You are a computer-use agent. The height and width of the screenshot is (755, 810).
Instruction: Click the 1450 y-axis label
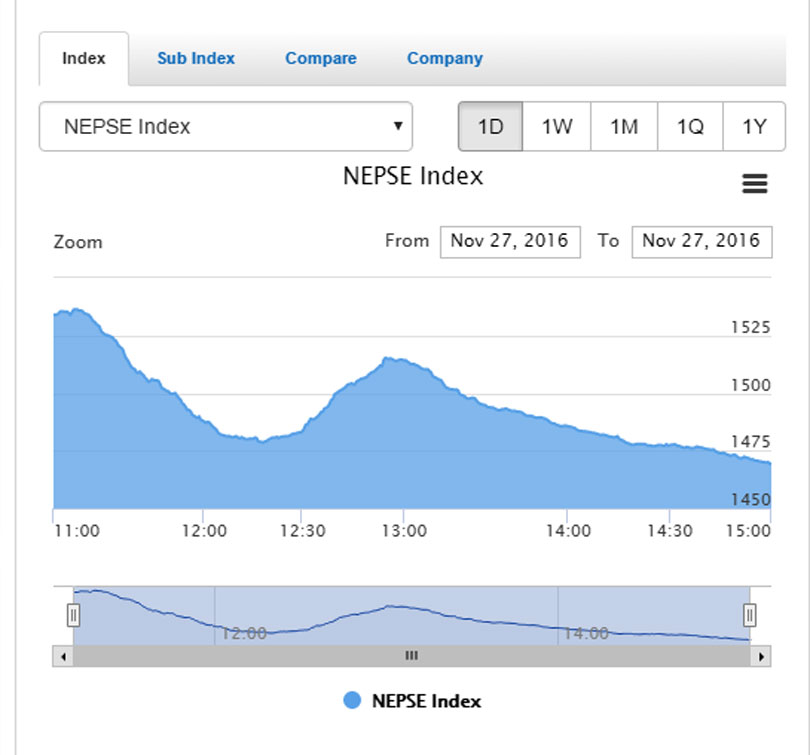point(751,500)
